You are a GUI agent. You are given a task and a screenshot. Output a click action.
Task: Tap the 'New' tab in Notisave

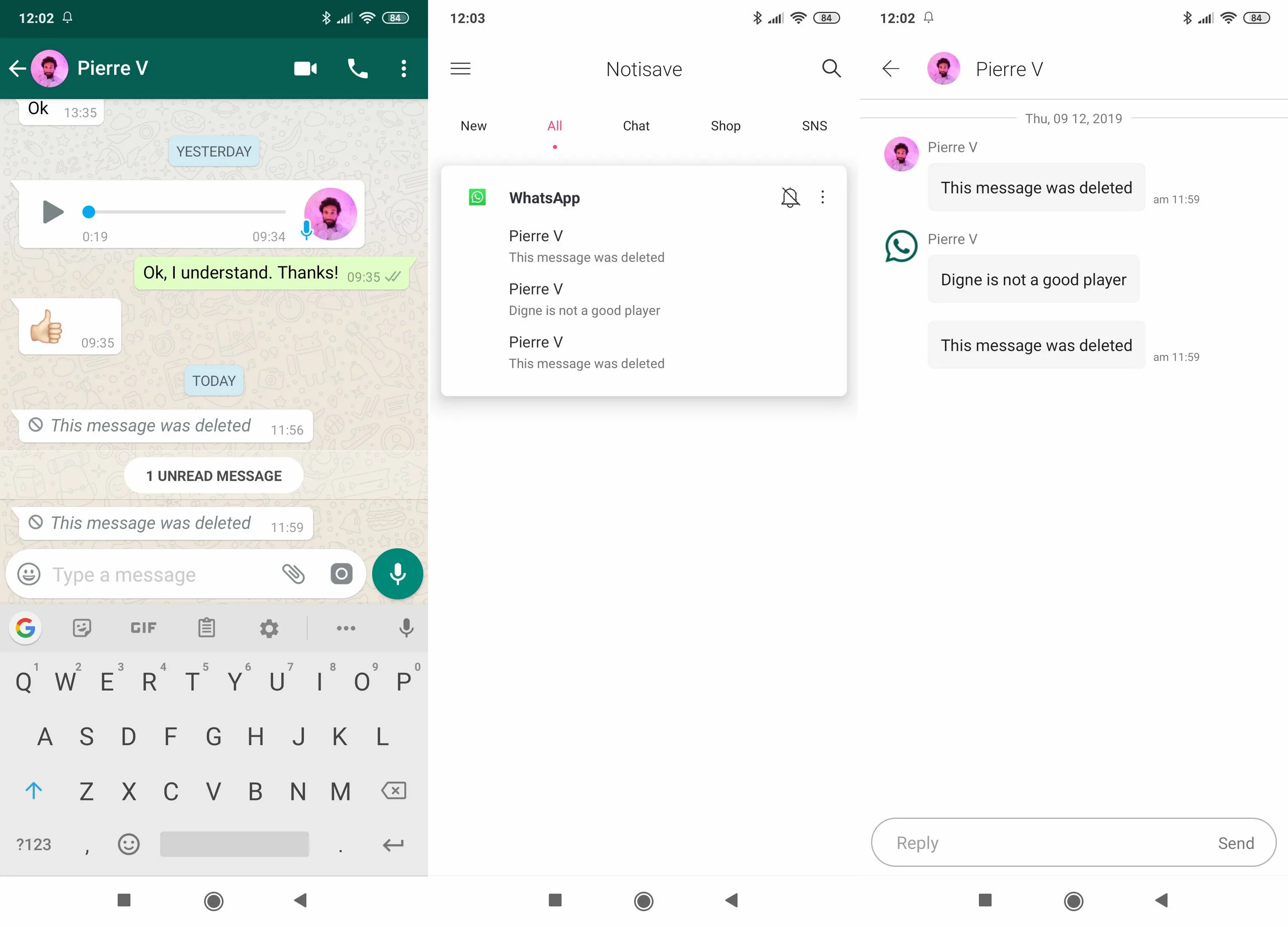(x=473, y=125)
